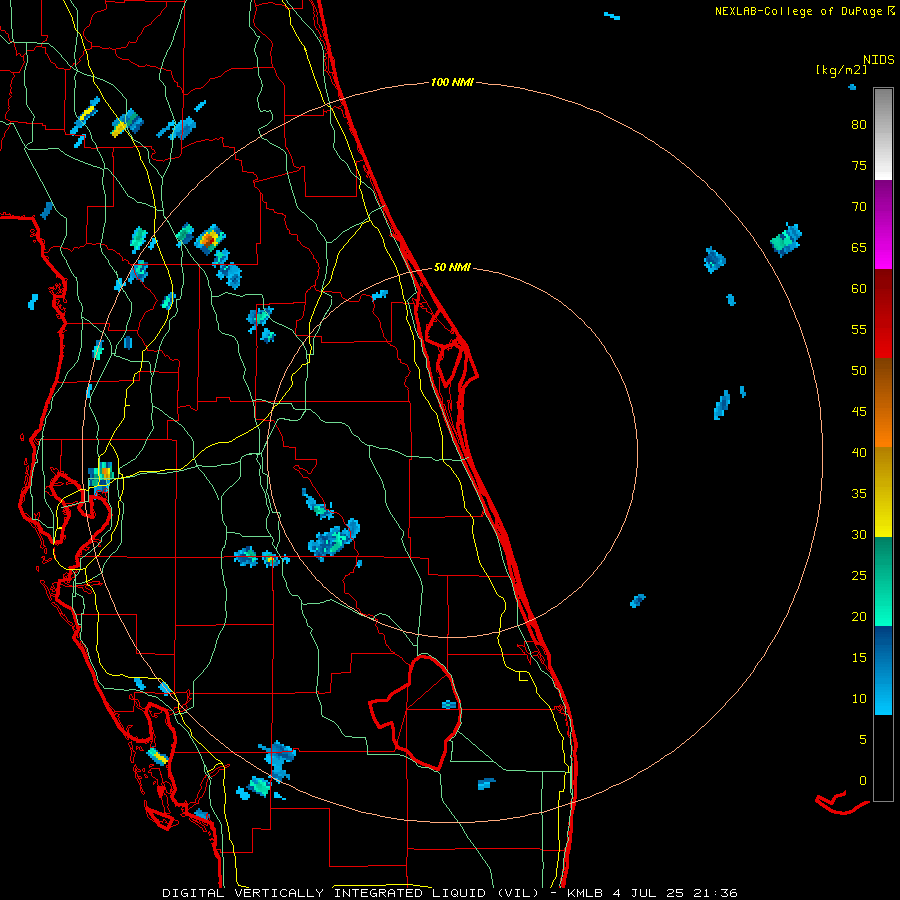Click the 40 value on the scale
This screenshot has height=900, width=900.
[859, 452]
